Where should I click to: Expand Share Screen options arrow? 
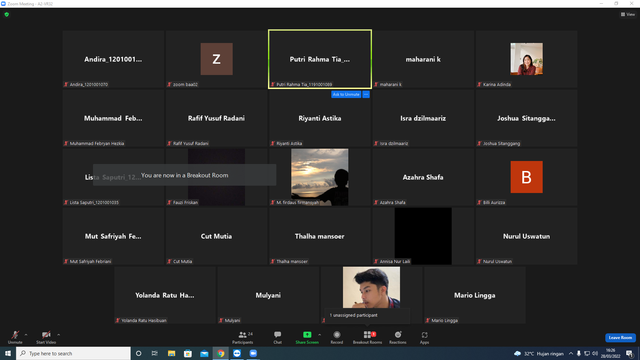[x=320, y=335]
